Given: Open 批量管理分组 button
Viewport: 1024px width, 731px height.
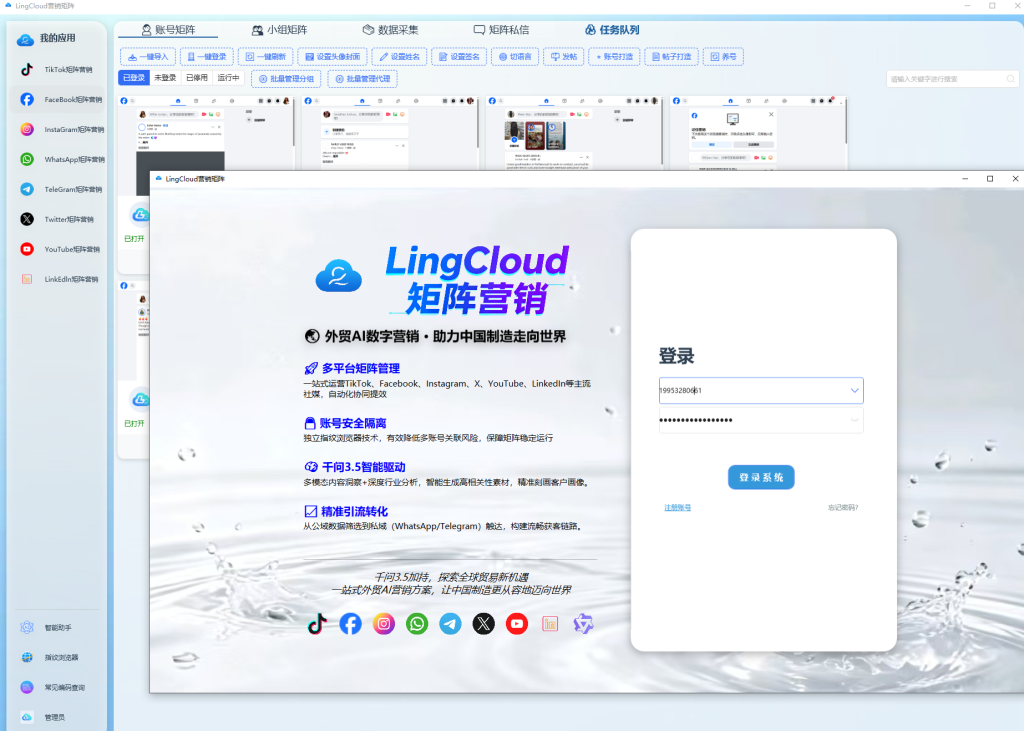Looking at the screenshot, I should coord(286,79).
